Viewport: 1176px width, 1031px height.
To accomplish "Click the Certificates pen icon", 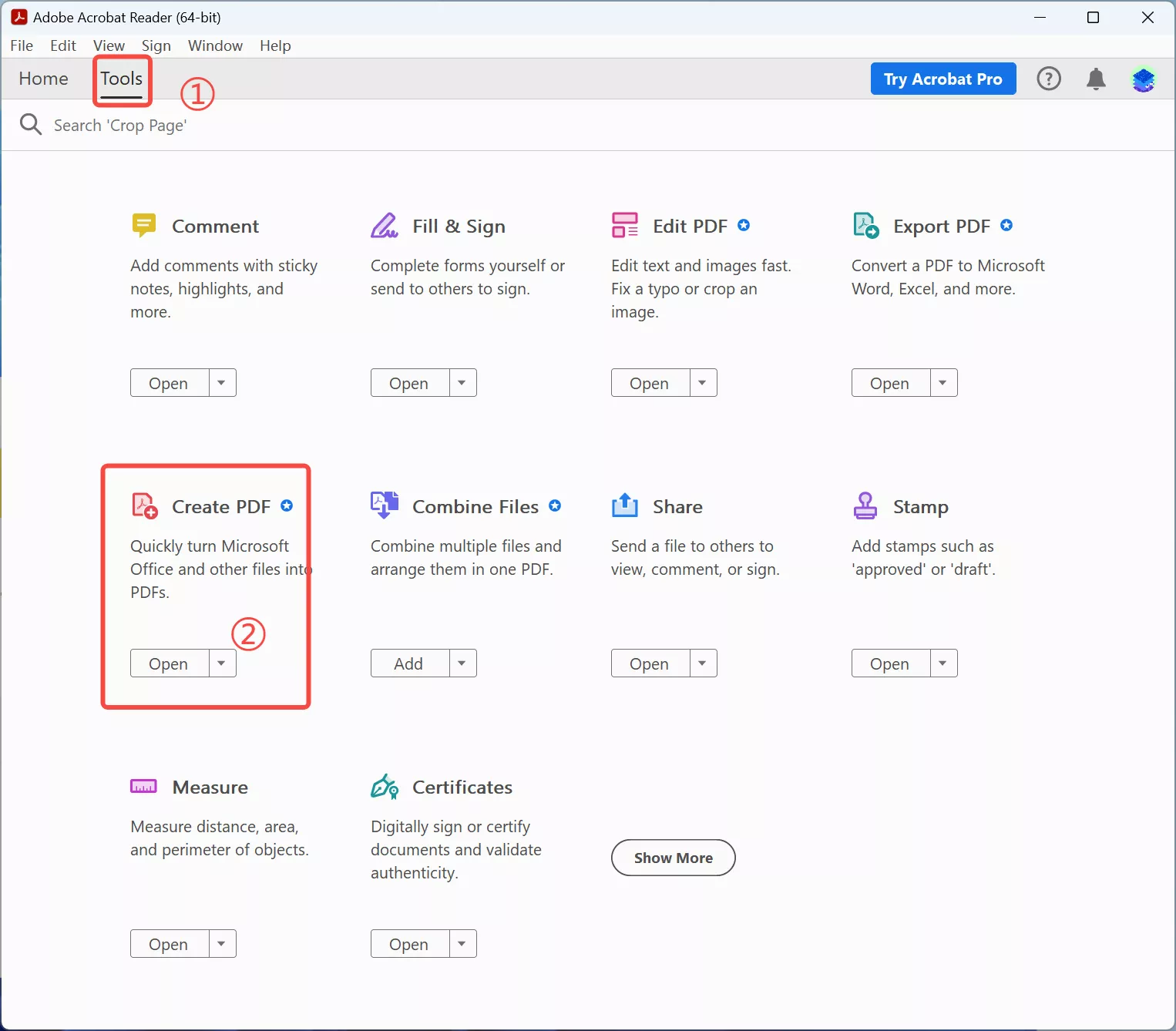I will [x=385, y=787].
